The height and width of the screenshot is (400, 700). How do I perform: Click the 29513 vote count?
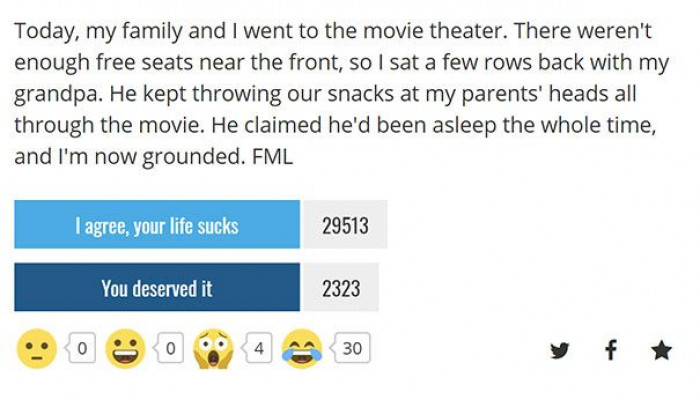(346, 225)
